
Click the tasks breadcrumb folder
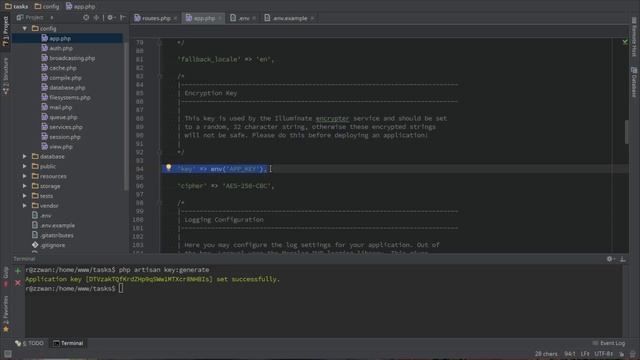coord(16,6)
